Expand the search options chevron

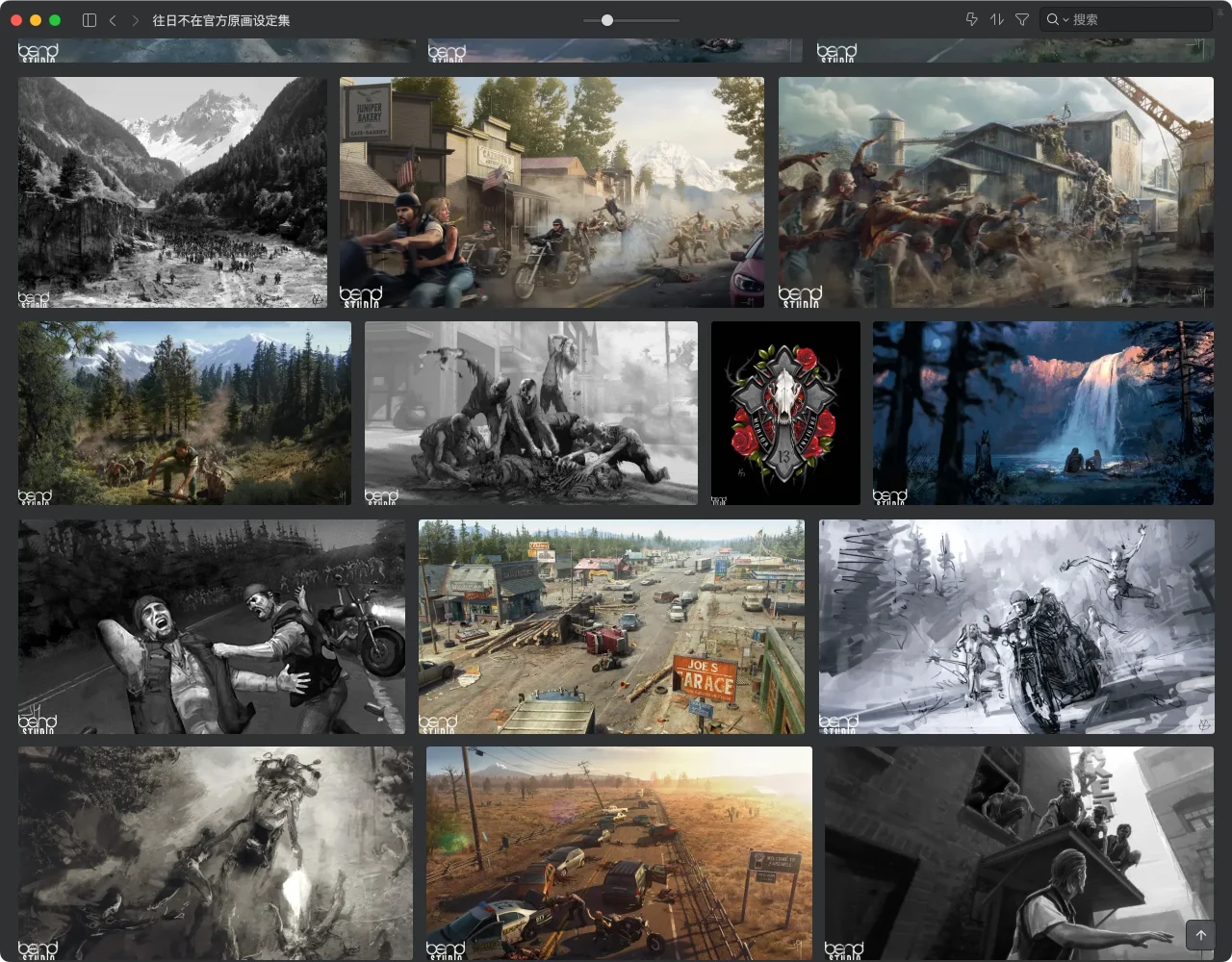pos(1065,20)
